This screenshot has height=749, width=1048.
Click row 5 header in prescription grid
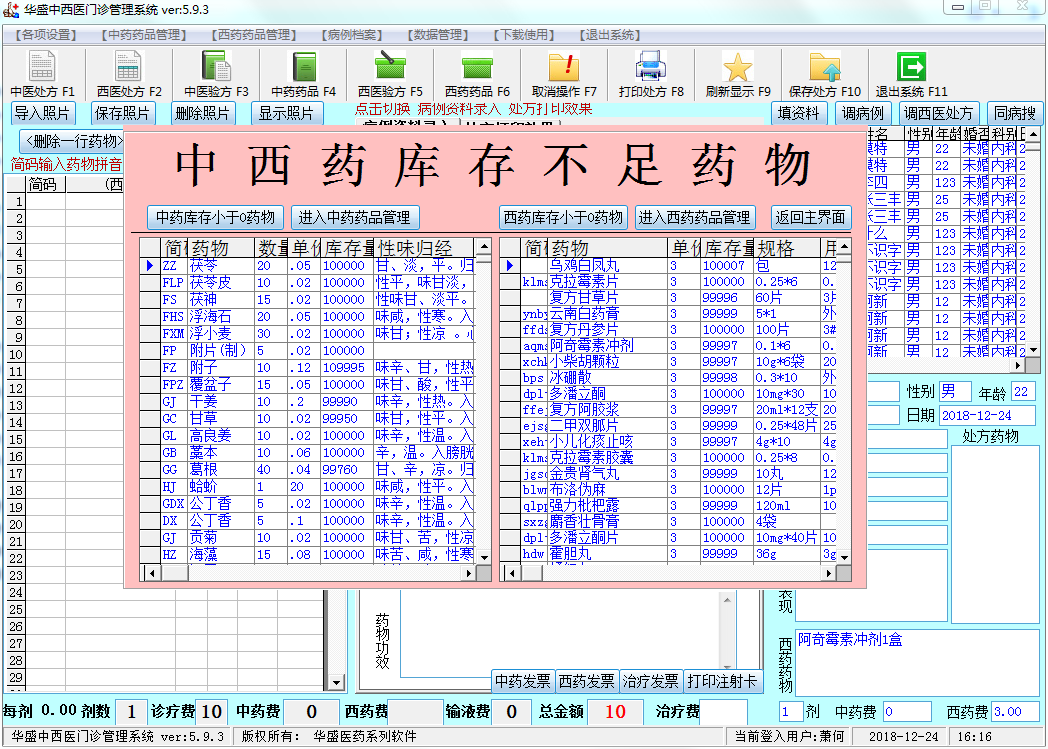click(16, 270)
